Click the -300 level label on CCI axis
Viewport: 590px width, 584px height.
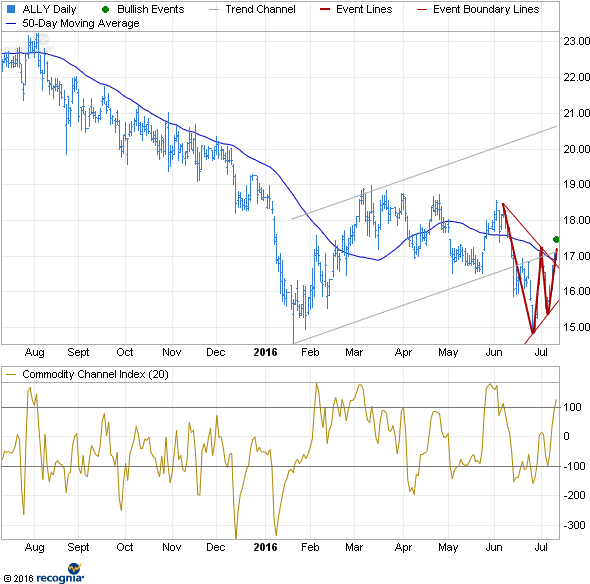point(574,525)
